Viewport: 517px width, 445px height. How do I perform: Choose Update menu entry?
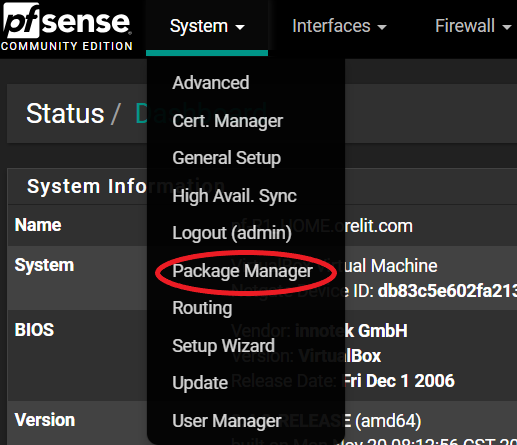(x=200, y=383)
